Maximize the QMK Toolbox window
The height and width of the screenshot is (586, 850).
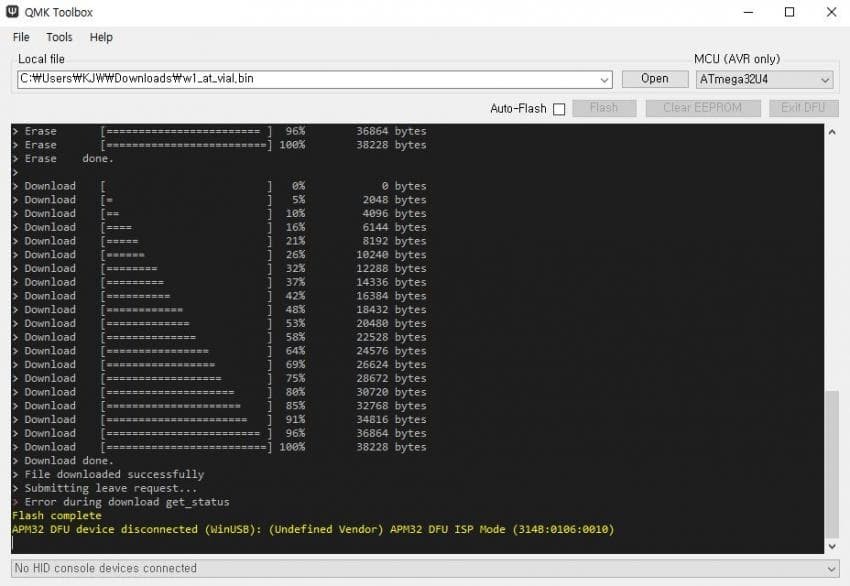point(790,12)
